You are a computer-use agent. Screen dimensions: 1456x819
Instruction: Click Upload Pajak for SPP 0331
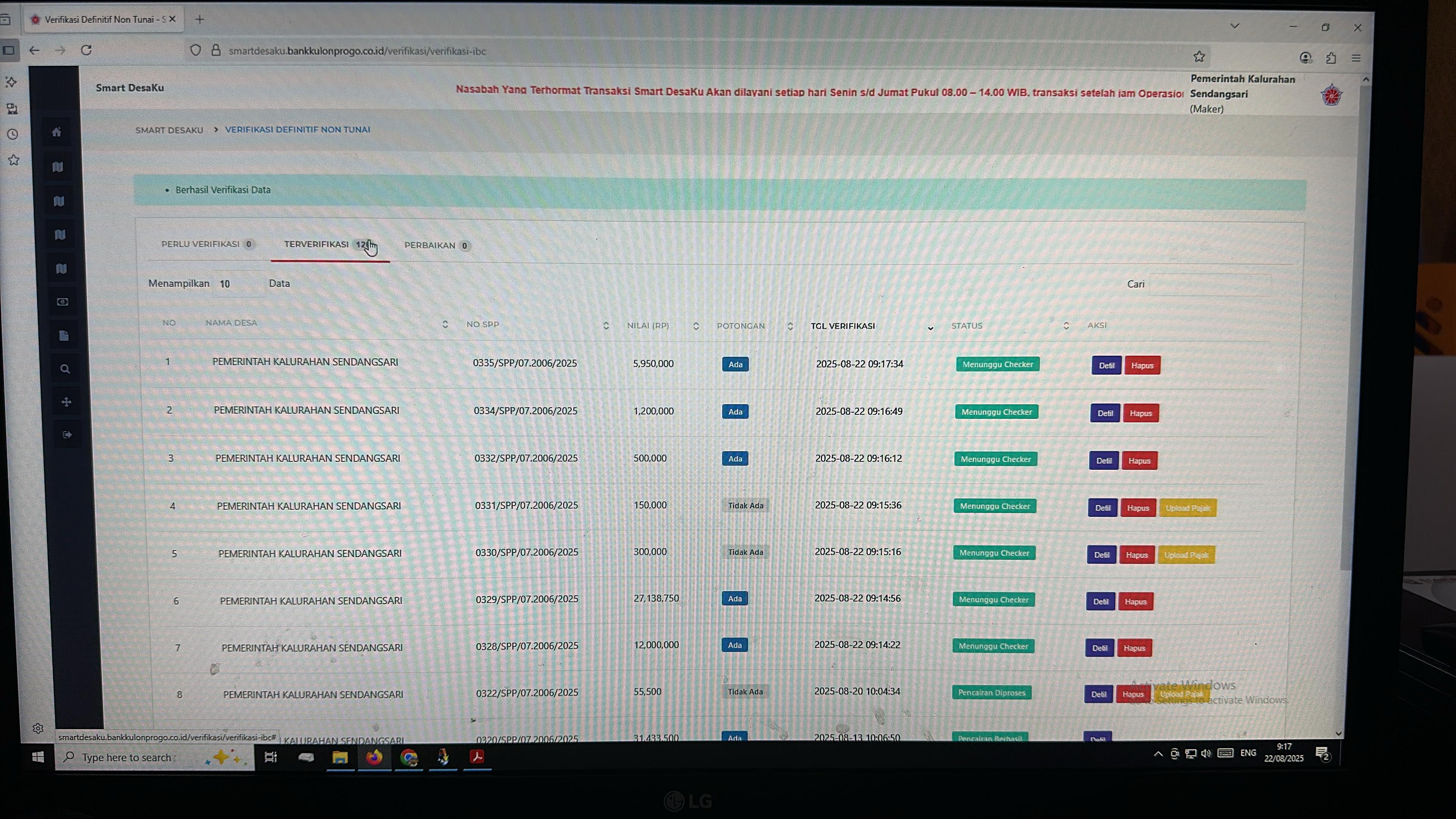[1188, 508]
